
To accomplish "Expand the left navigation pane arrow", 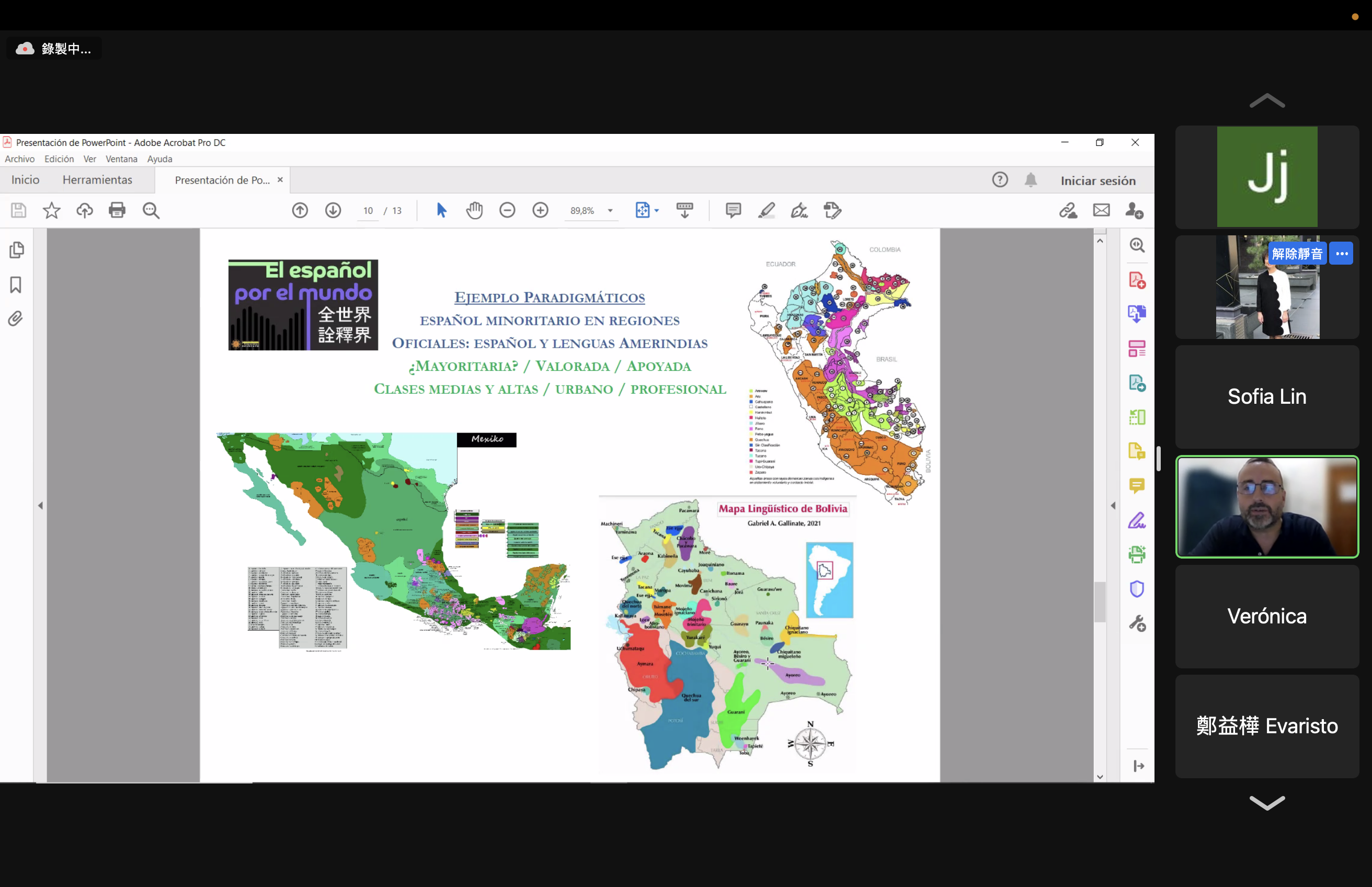I will point(40,506).
